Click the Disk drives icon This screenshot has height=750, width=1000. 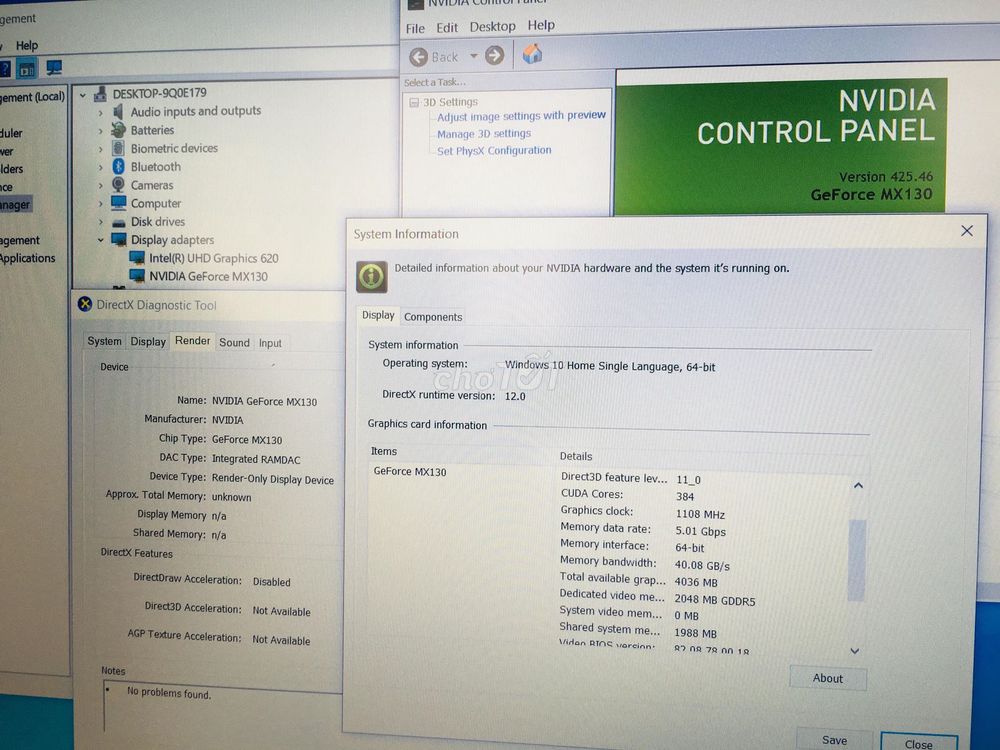point(118,223)
